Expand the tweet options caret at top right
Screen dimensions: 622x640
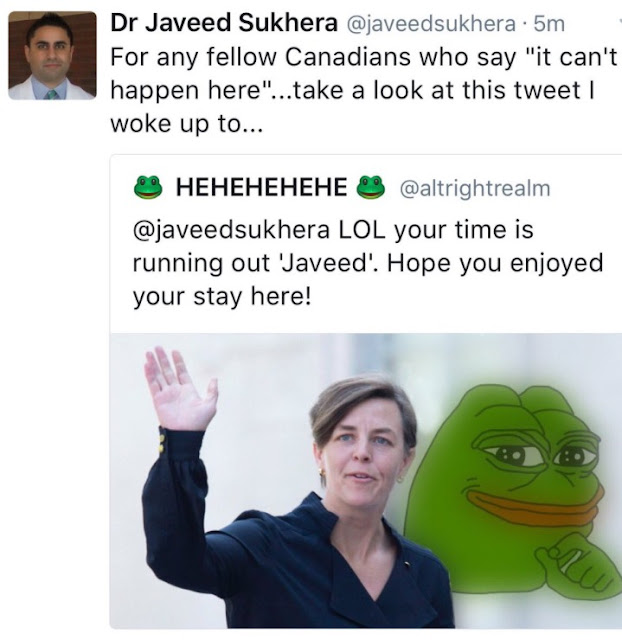click(x=620, y=23)
